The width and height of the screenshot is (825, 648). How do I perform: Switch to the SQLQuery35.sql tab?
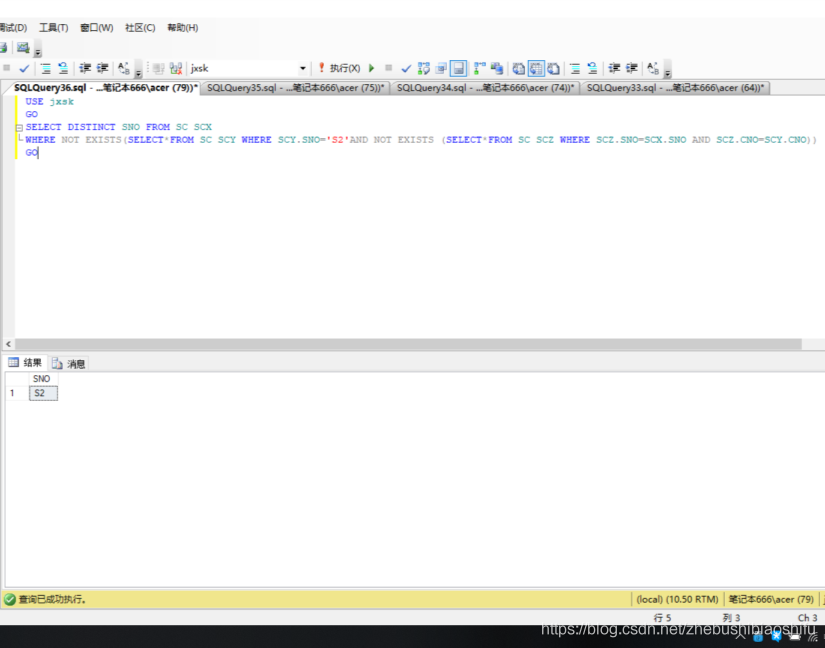pyautogui.click(x=295, y=88)
